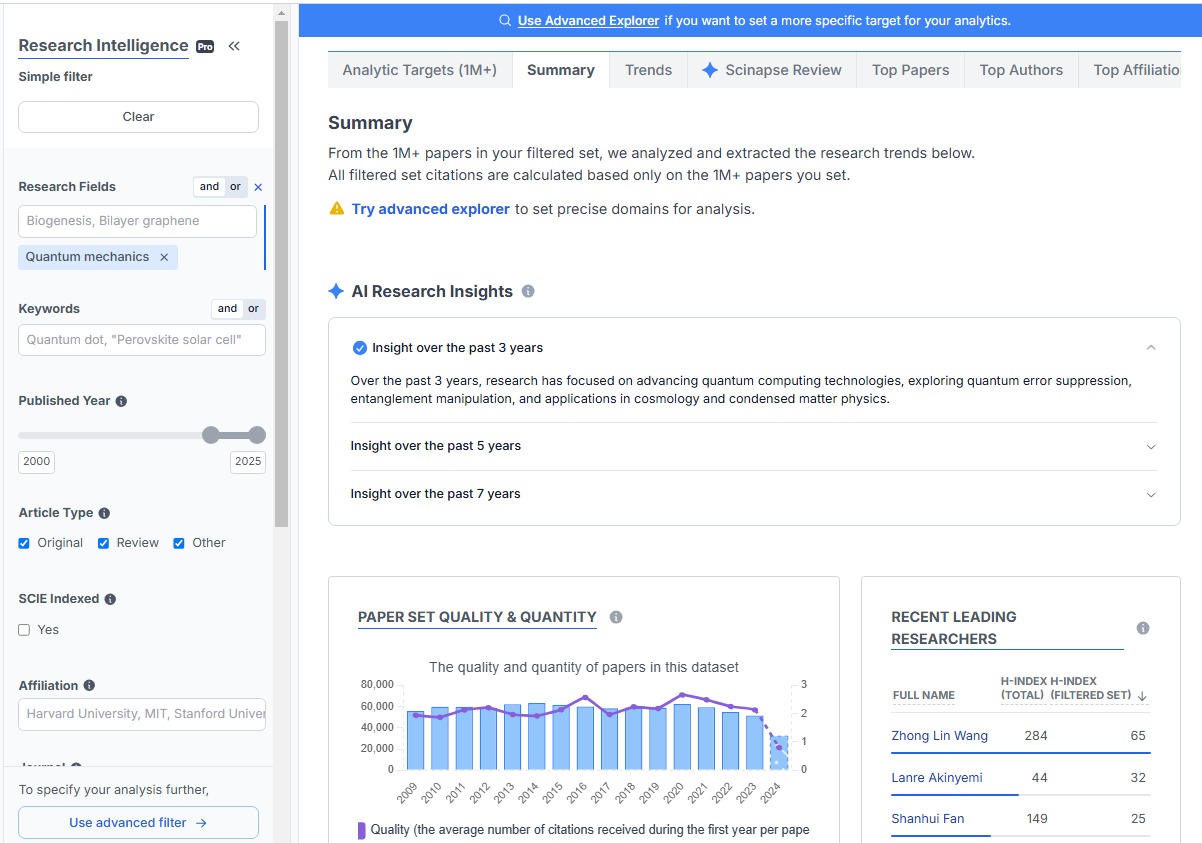Viewport: 1202px width, 843px height.
Task: Collapse the Research Intelligence sidebar
Action: (x=234, y=45)
